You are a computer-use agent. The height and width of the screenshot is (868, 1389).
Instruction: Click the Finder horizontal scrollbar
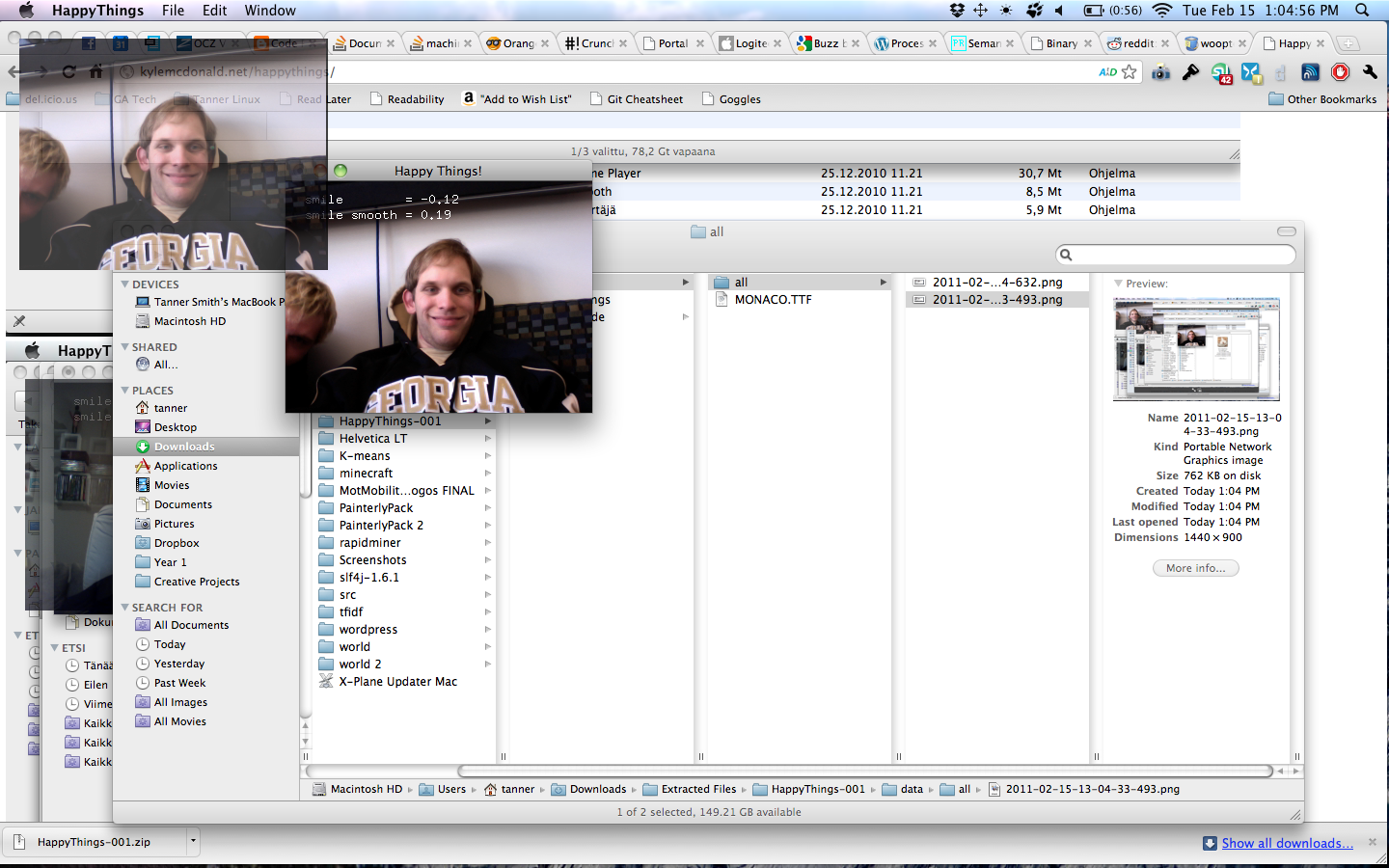pyautogui.click(x=864, y=771)
